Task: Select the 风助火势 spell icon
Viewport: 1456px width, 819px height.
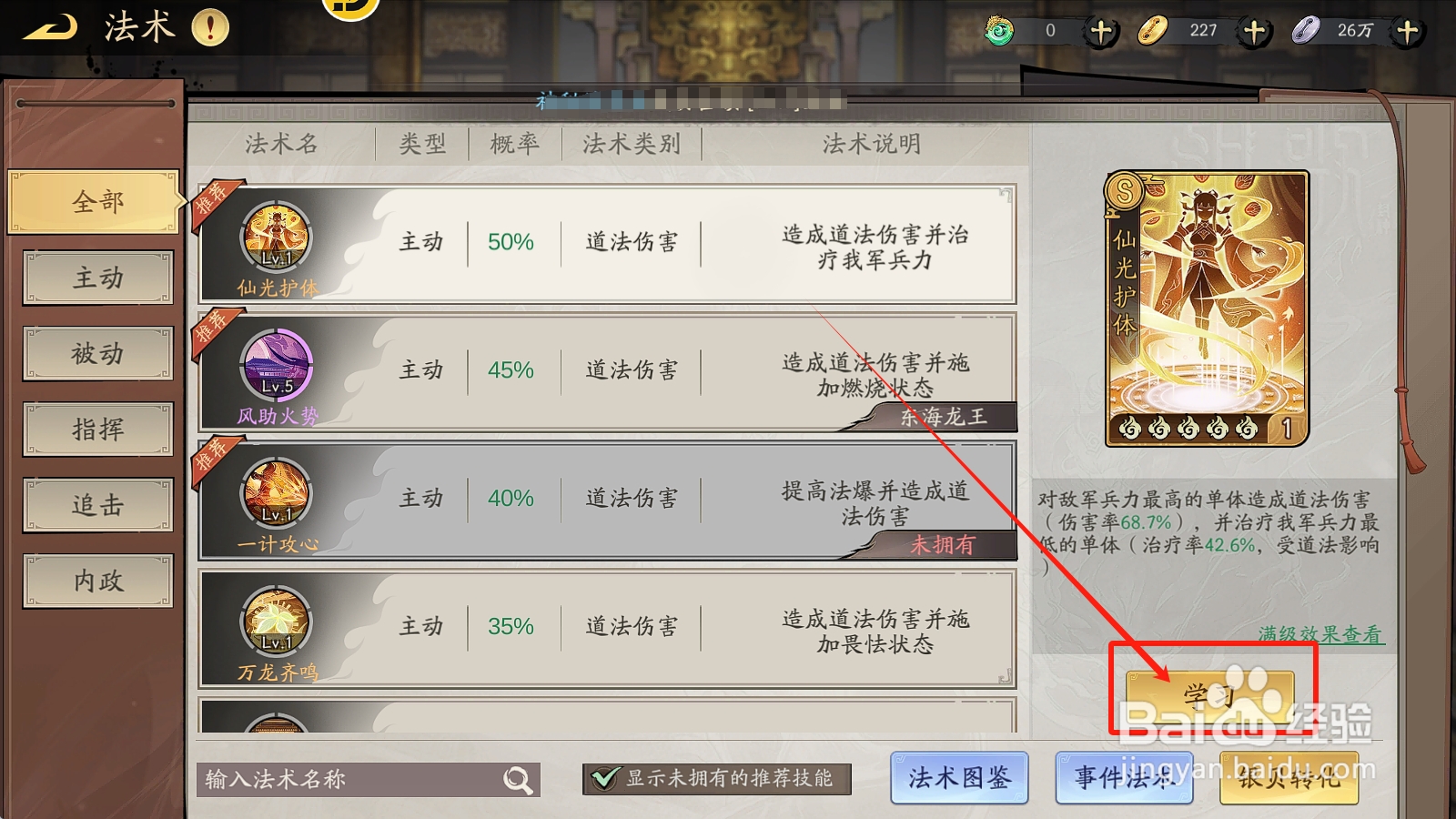Action: [276, 366]
